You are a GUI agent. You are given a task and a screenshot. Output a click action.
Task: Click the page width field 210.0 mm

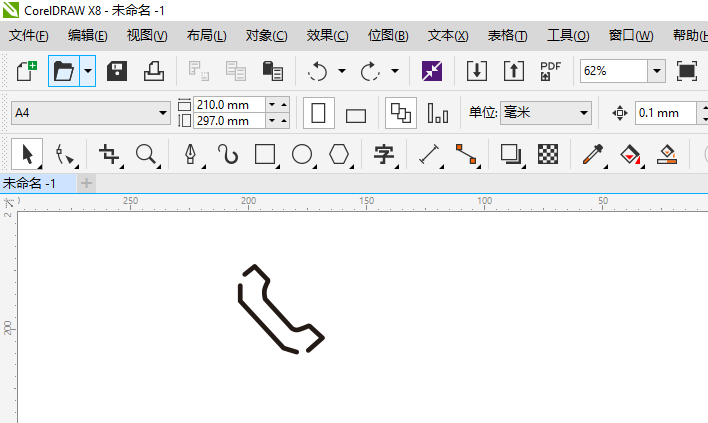click(229, 105)
